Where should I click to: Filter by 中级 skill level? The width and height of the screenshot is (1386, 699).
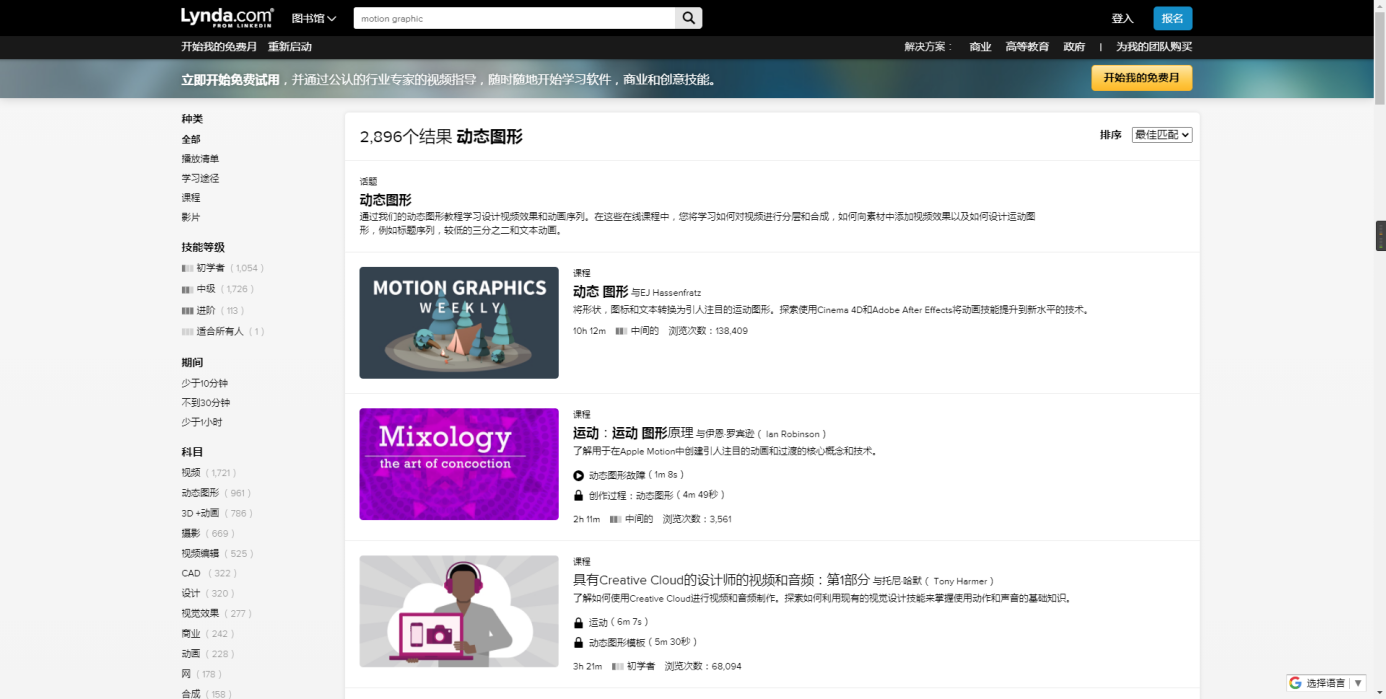coord(205,289)
